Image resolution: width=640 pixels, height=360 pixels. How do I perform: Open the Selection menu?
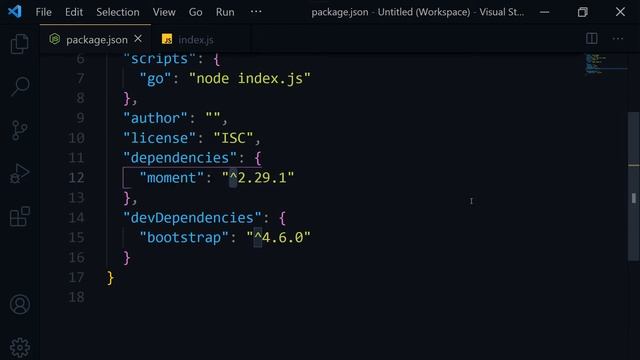[118, 12]
